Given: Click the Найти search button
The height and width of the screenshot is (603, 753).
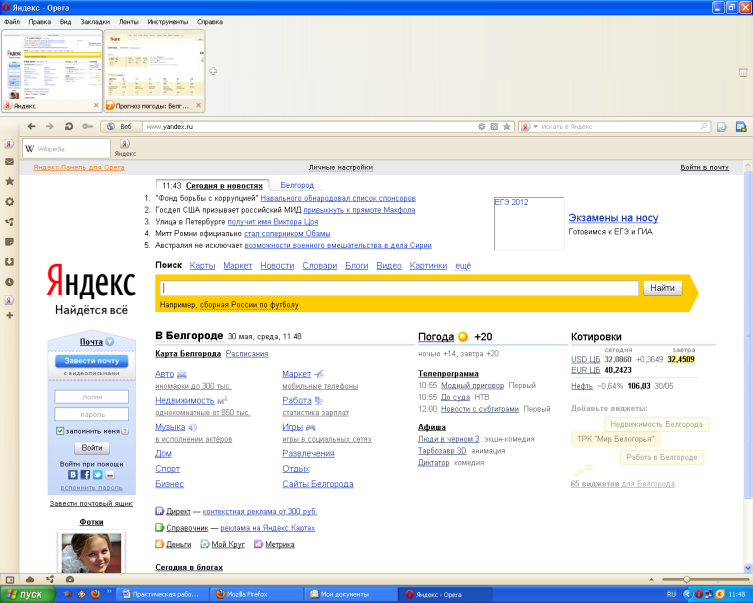Looking at the screenshot, I should pos(662,288).
